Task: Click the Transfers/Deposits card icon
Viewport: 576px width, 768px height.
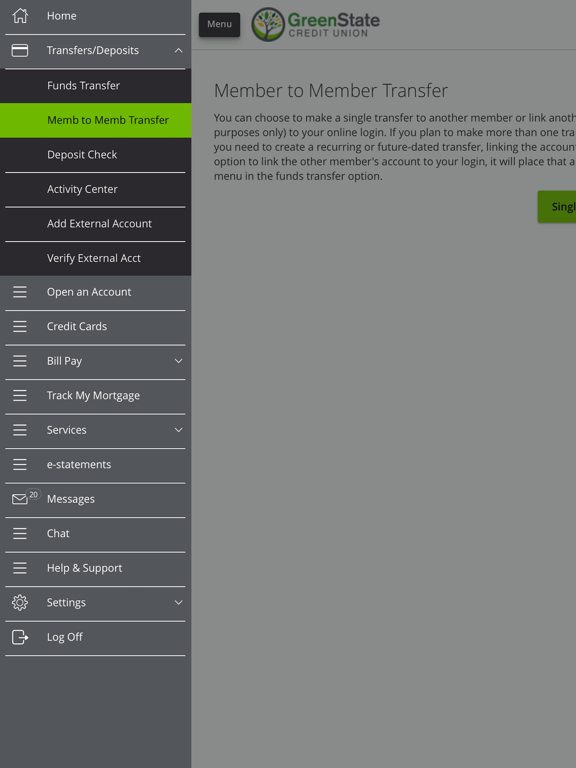Action: point(20,50)
